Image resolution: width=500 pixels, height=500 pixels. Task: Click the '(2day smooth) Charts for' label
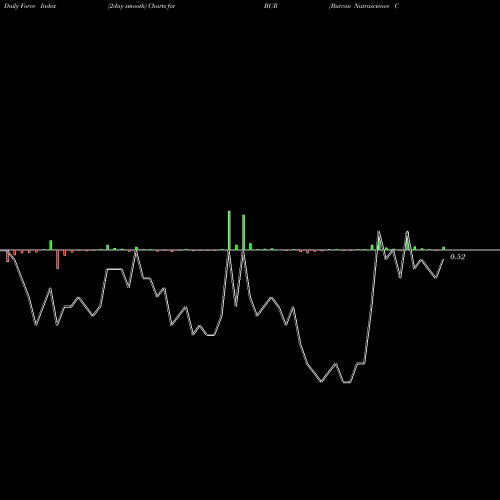pyautogui.click(x=142, y=6)
